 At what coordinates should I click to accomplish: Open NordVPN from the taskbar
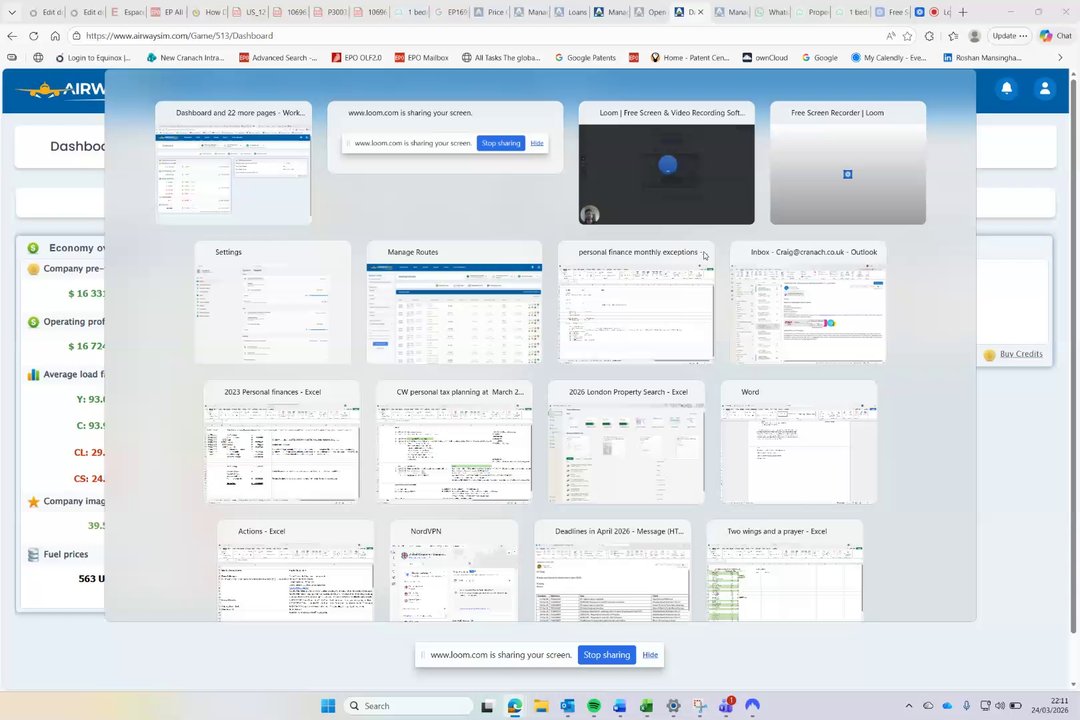click(x=752, y=706)
